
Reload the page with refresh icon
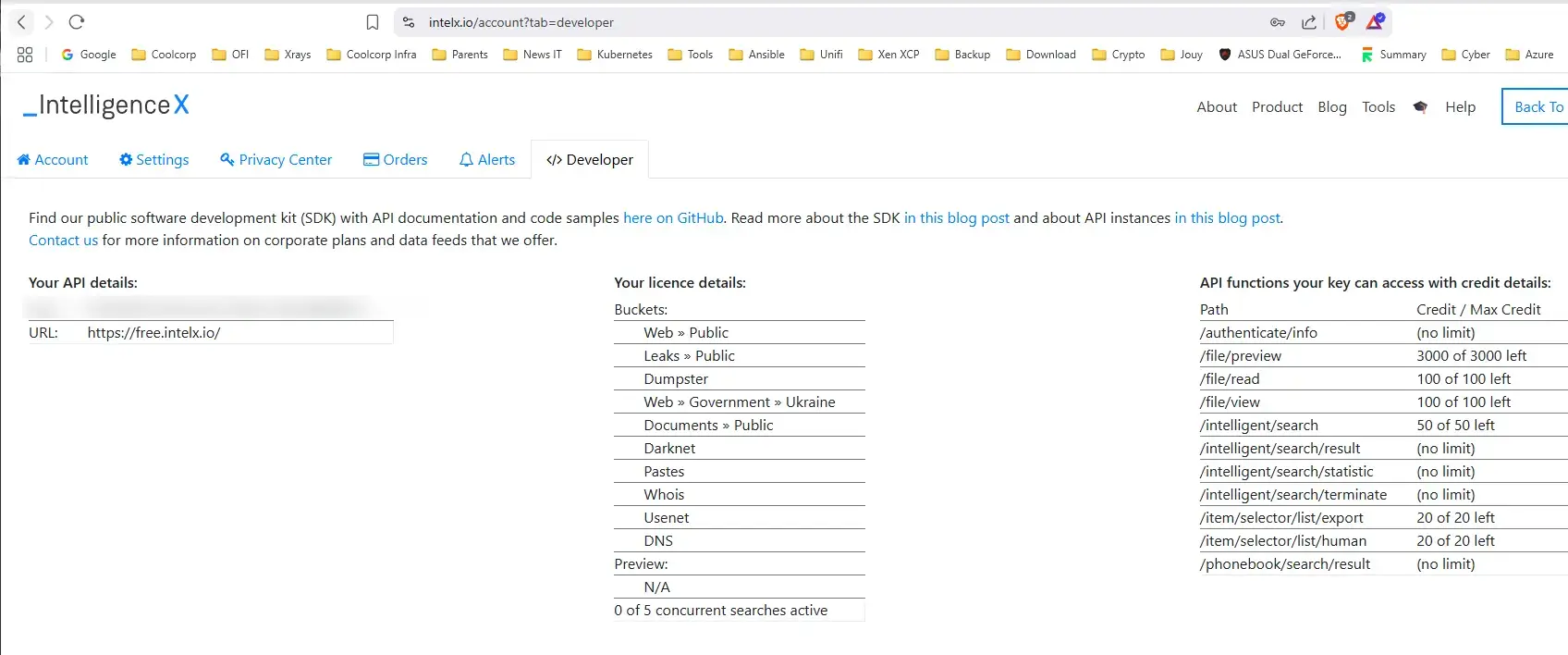click(77, 22)
